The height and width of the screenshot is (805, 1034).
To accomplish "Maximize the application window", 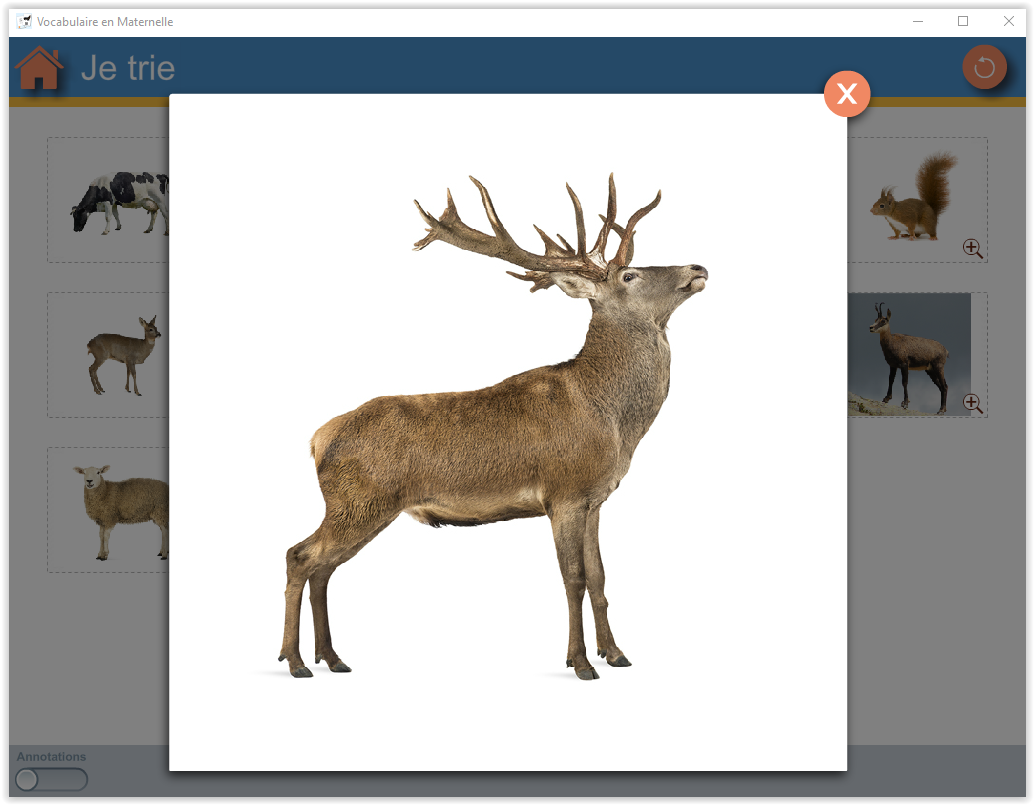I will [x=963, y=21].
